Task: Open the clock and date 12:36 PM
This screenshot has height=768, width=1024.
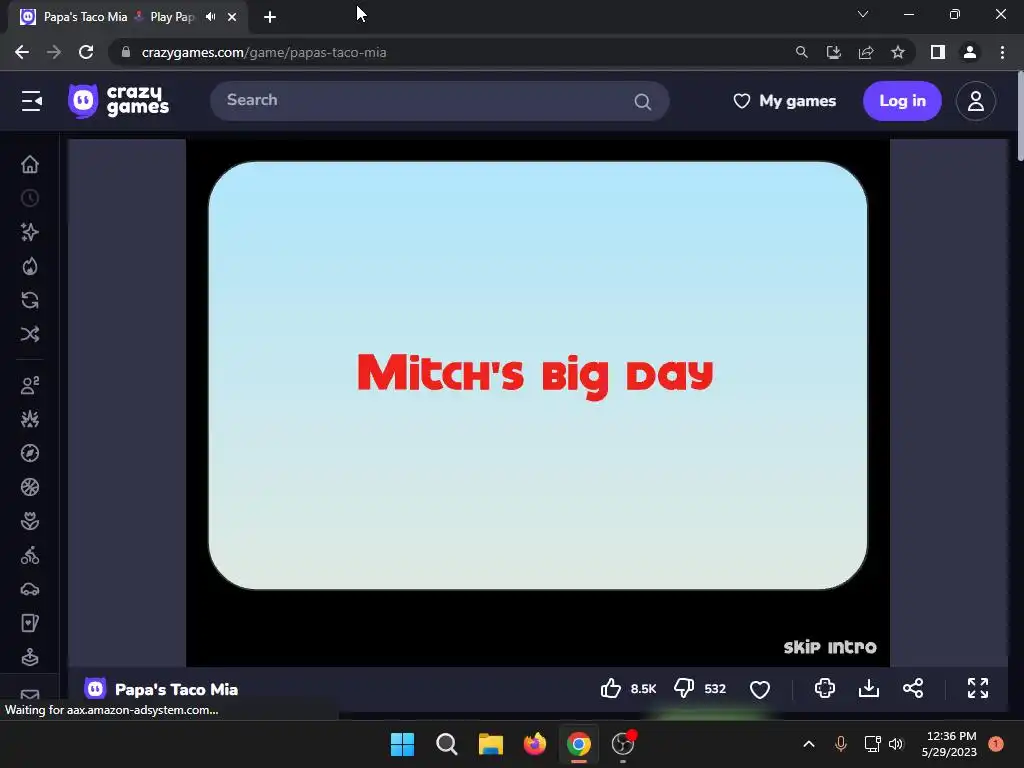Action: point(951,744)
